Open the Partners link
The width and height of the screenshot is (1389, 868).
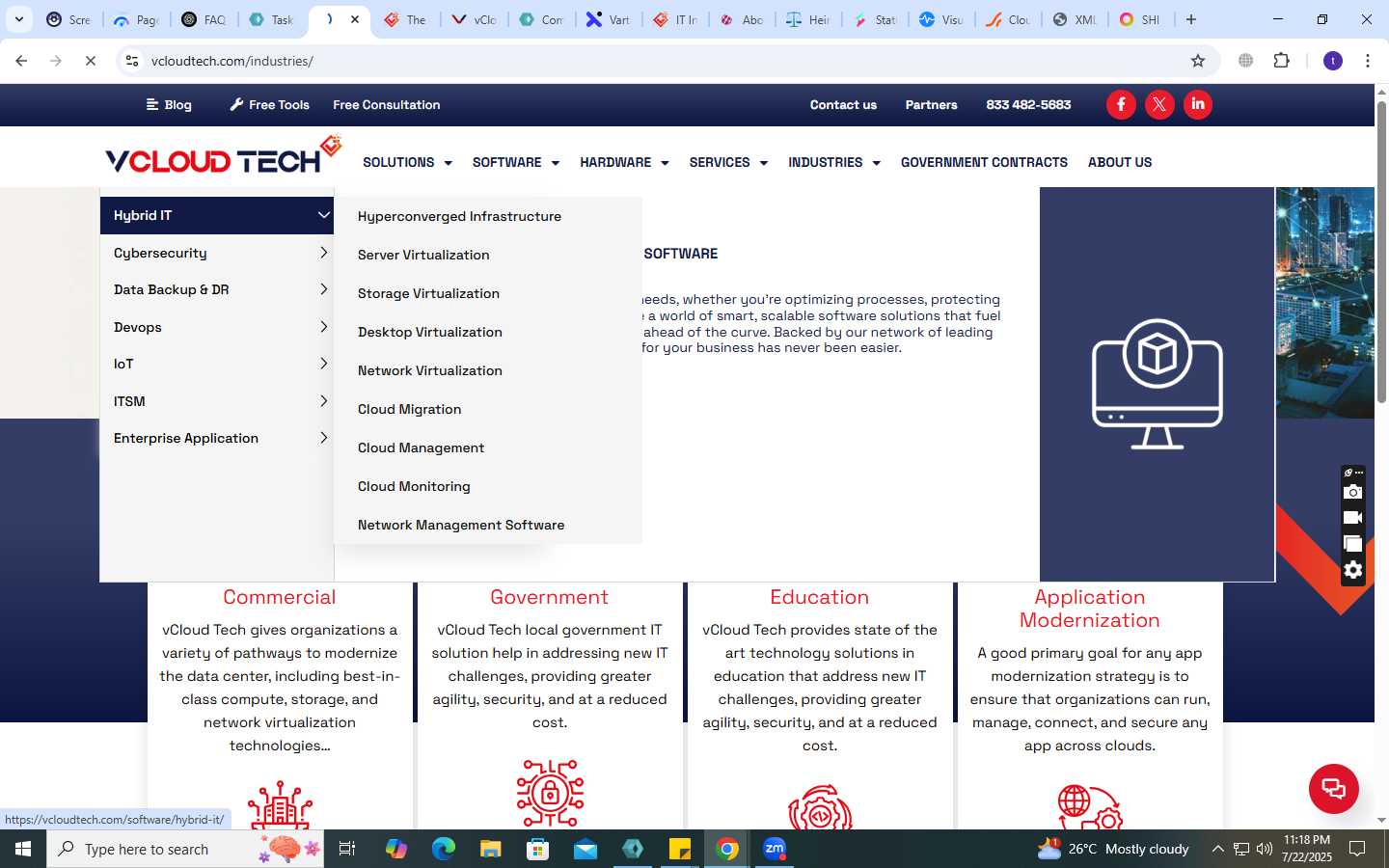coord(931,104)
